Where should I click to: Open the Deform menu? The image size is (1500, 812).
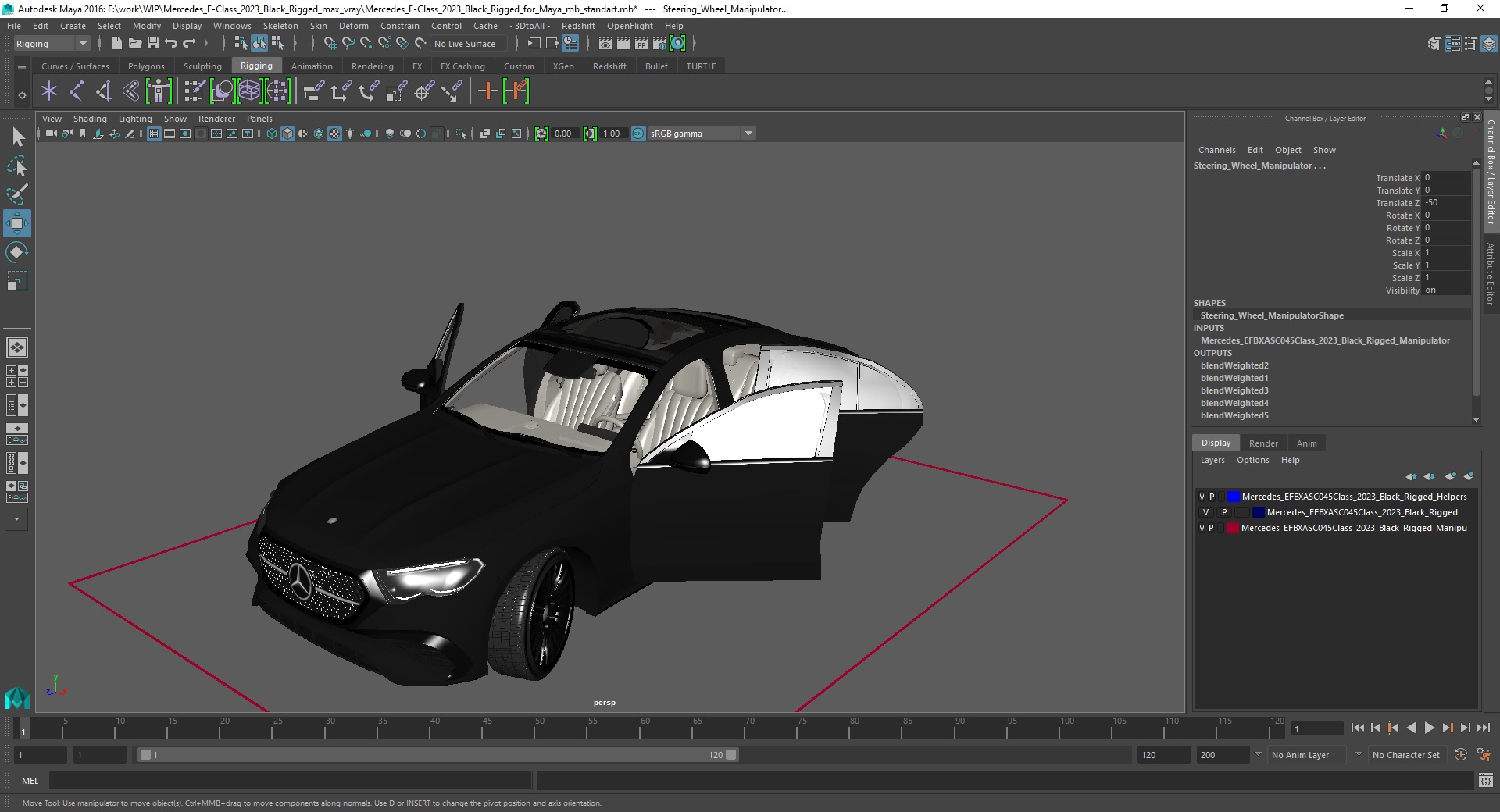coord(353,26)
